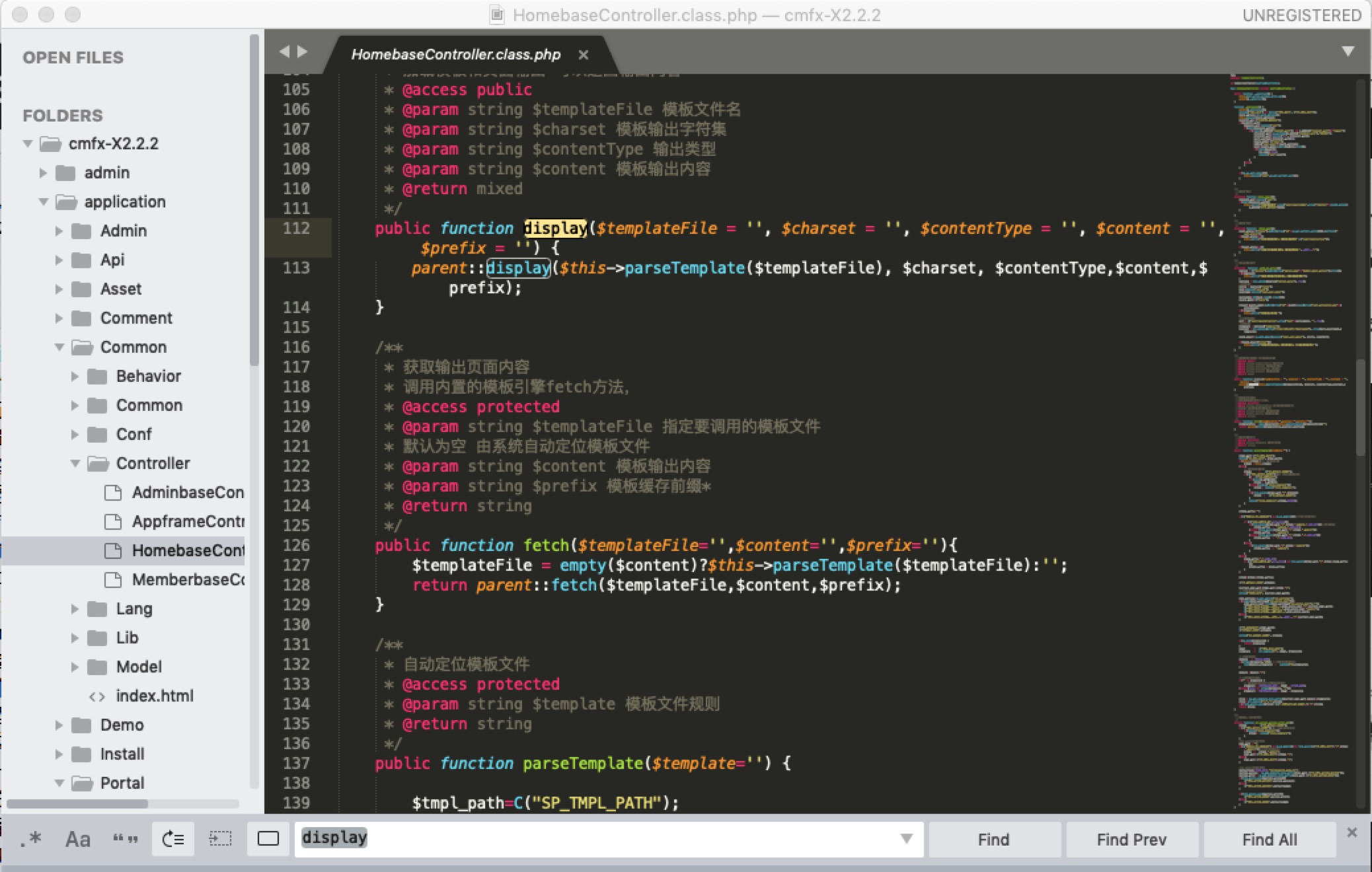1372x872 pixels.
Task: Toggle in selection search option
Action: (220, 839)
